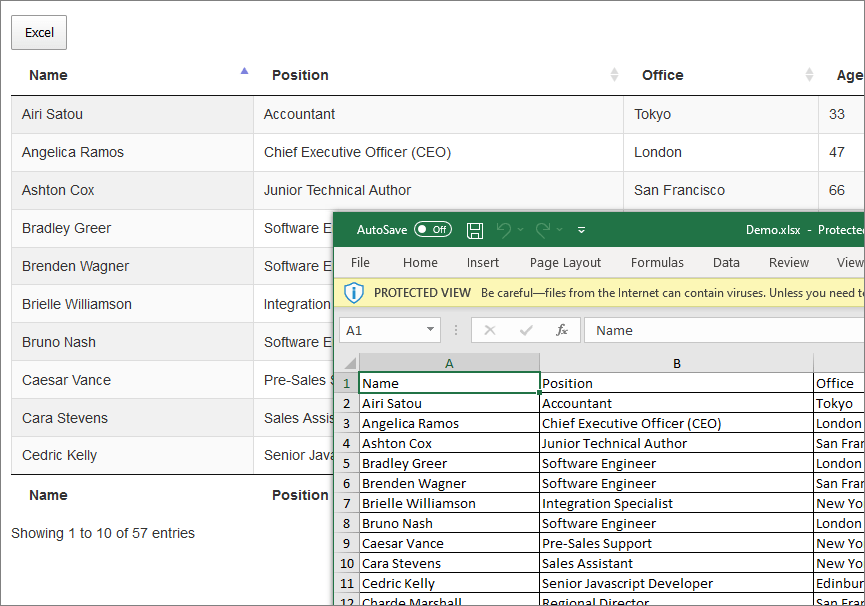Click the Enter checkmark icon near the formula bar
Image resolution: width=865 pixels, height=606 pixels.
tap(525, 329)
